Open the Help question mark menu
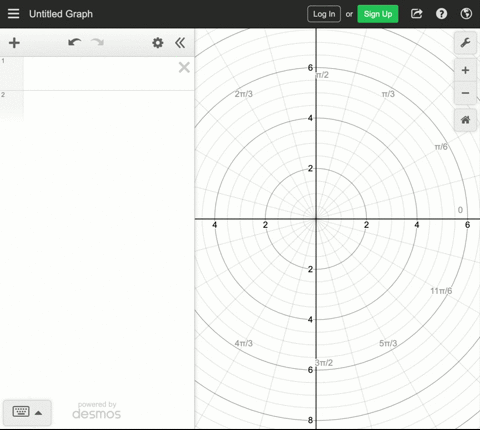Screen dimensions: 480x430 pyautogui.click(x=442, y=14)
